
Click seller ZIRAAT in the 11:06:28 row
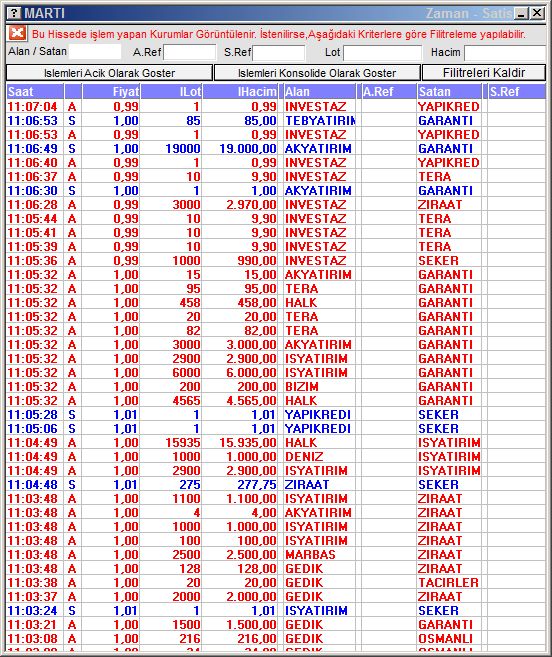point(440,204)
